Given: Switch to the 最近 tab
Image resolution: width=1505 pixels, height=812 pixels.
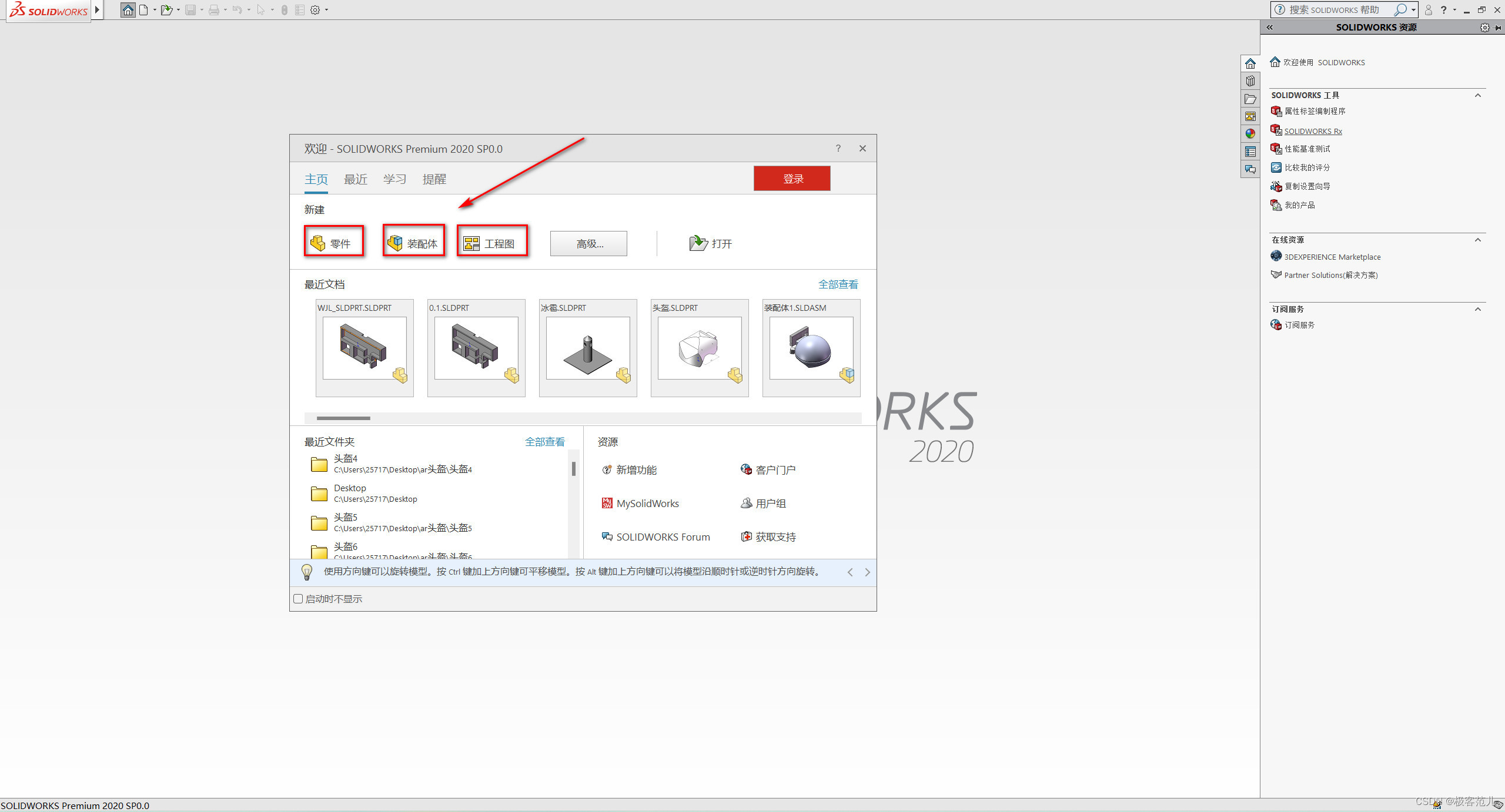Looking at the screenshot, I should point(355,179).
